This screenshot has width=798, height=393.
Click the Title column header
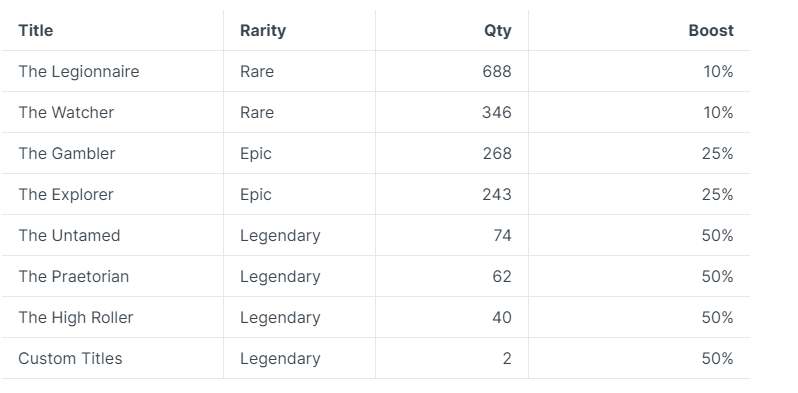36,31
